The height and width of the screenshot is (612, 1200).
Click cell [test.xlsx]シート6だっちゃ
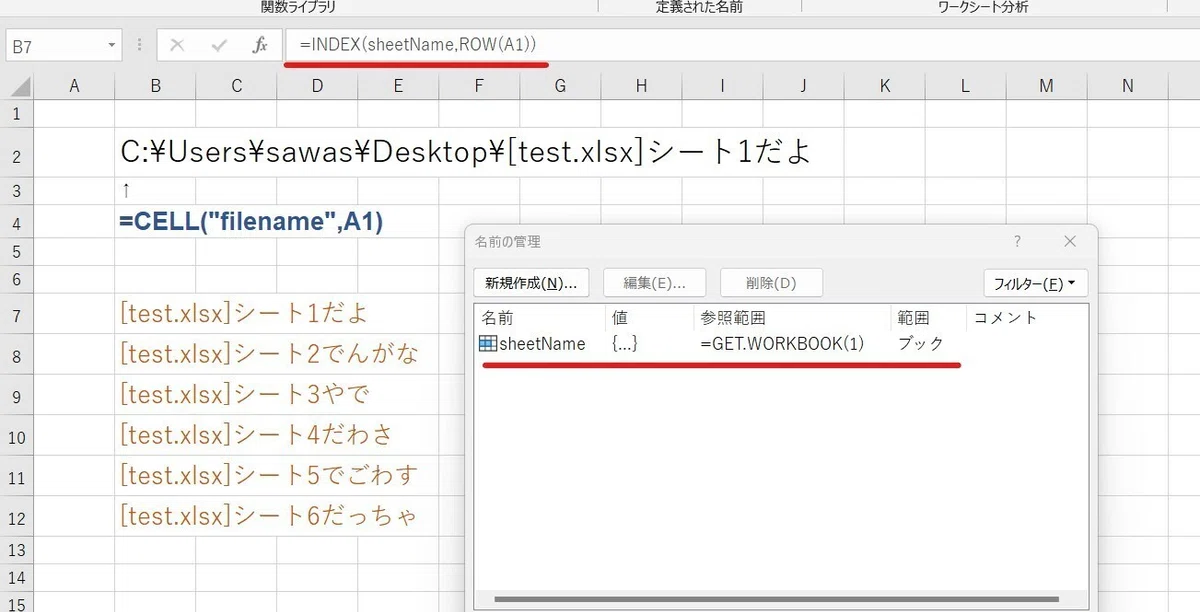(x=268, y=516)
